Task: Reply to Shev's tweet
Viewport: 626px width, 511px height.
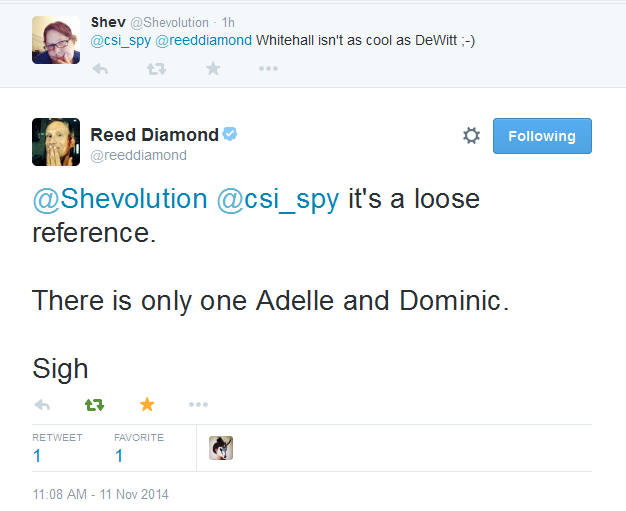Action: [x=100, y=69]
